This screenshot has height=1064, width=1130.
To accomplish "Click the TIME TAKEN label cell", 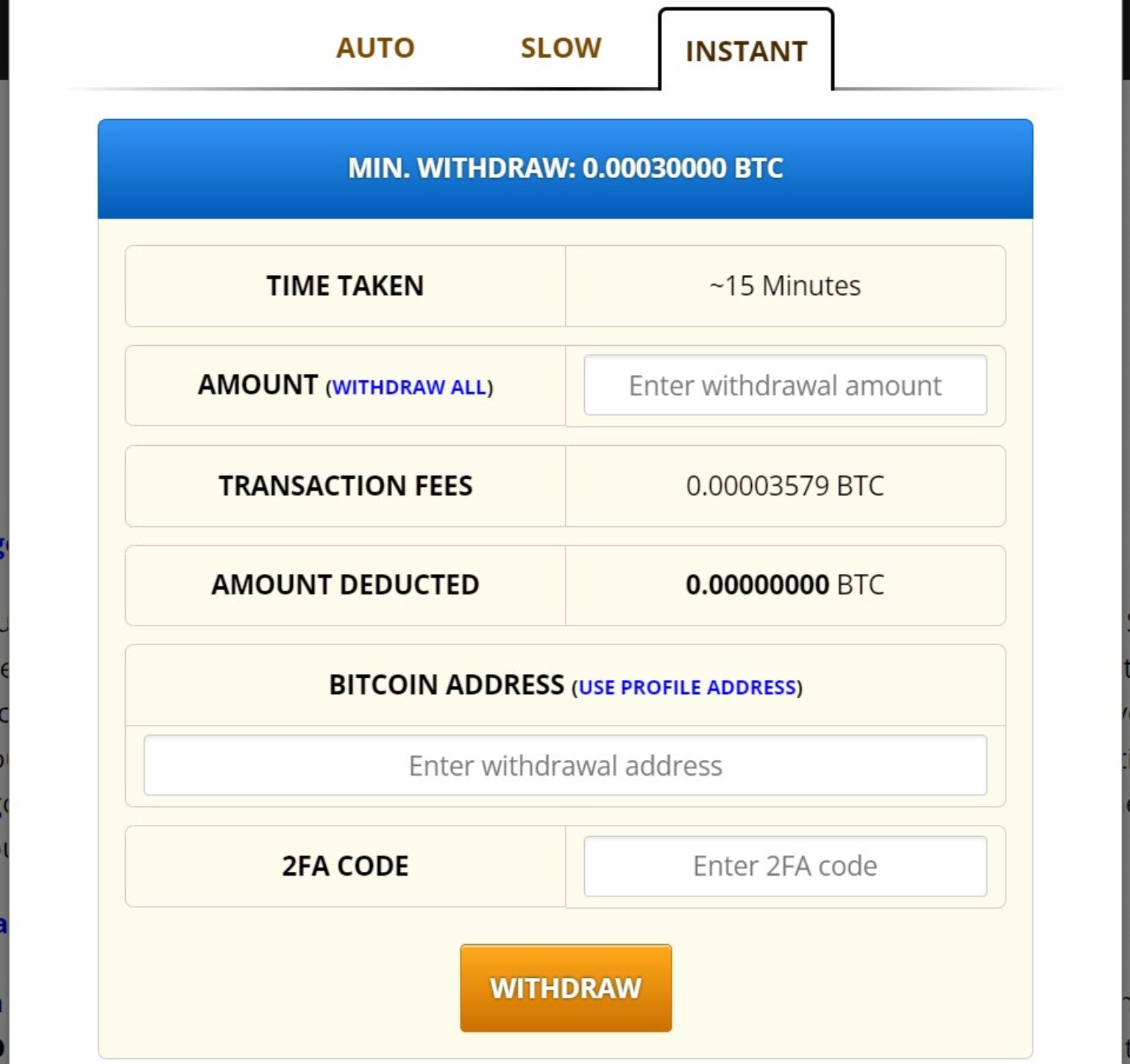I will (x=345, y=286).
